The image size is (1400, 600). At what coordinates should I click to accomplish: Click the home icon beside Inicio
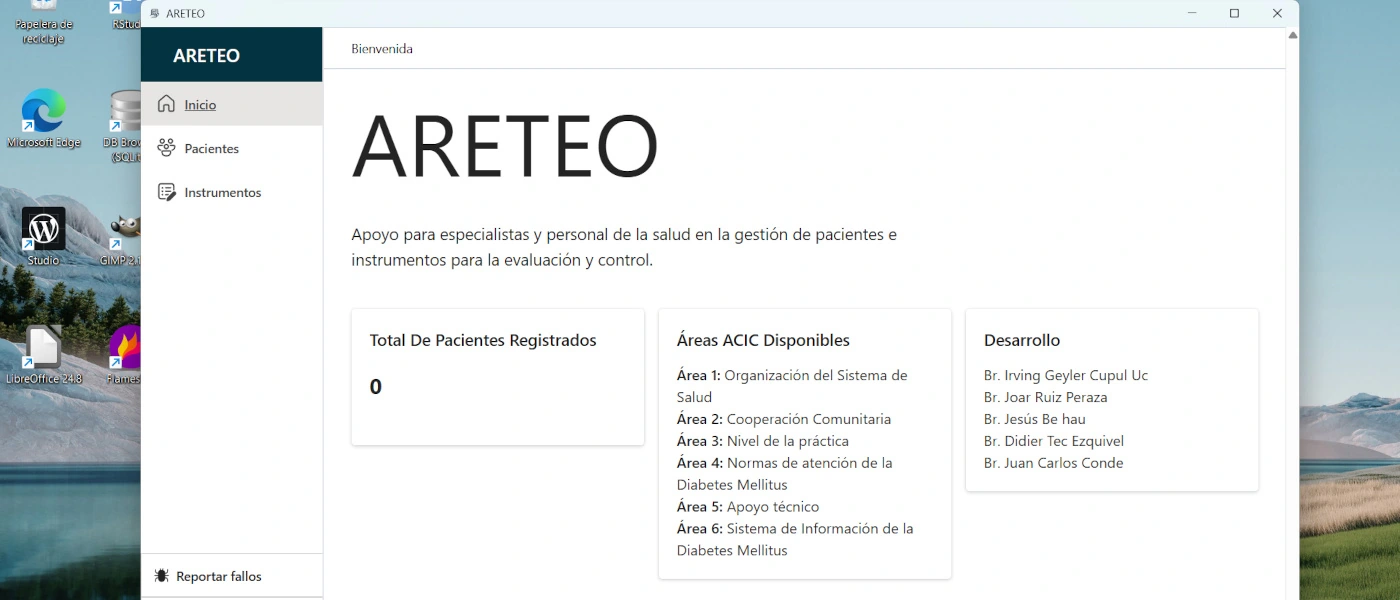(x=166, y=104)
